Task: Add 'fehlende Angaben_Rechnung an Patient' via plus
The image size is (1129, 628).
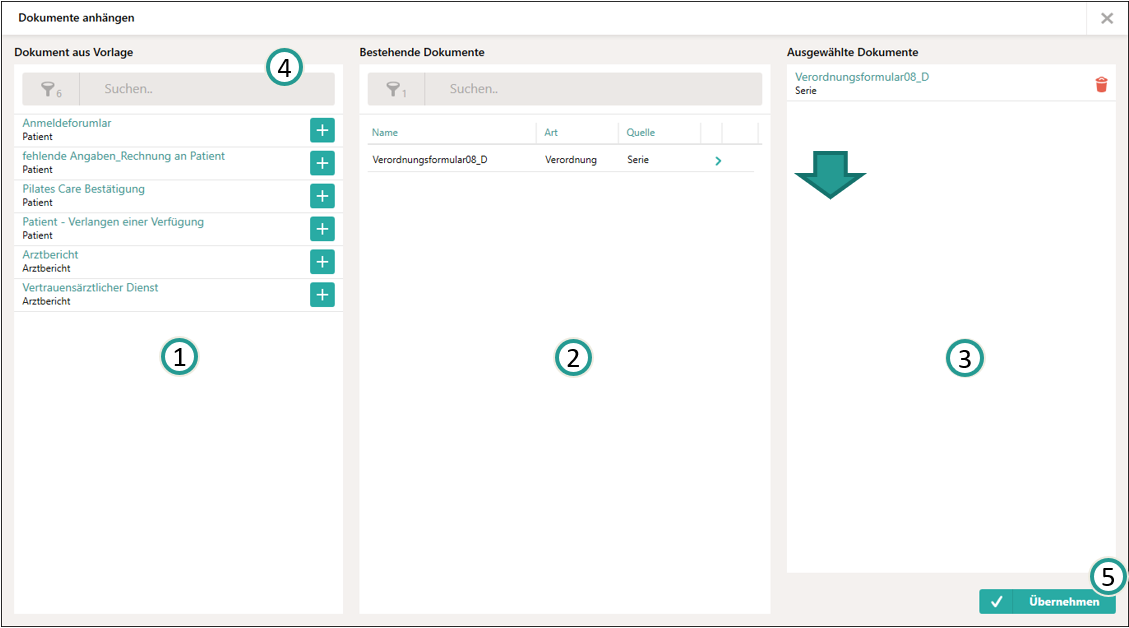Action: click(x=322, y=163)
